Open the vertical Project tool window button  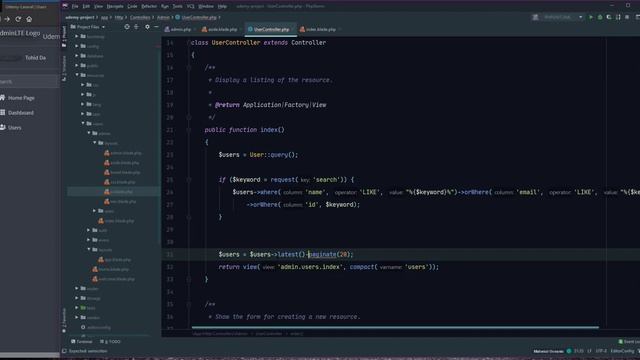coord(64,37)
